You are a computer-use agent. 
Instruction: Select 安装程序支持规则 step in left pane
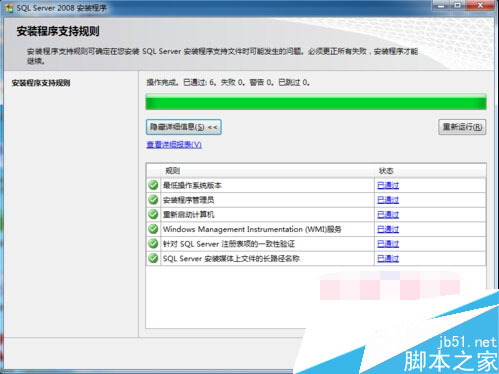pyautogui.click(x=41, y=83)
